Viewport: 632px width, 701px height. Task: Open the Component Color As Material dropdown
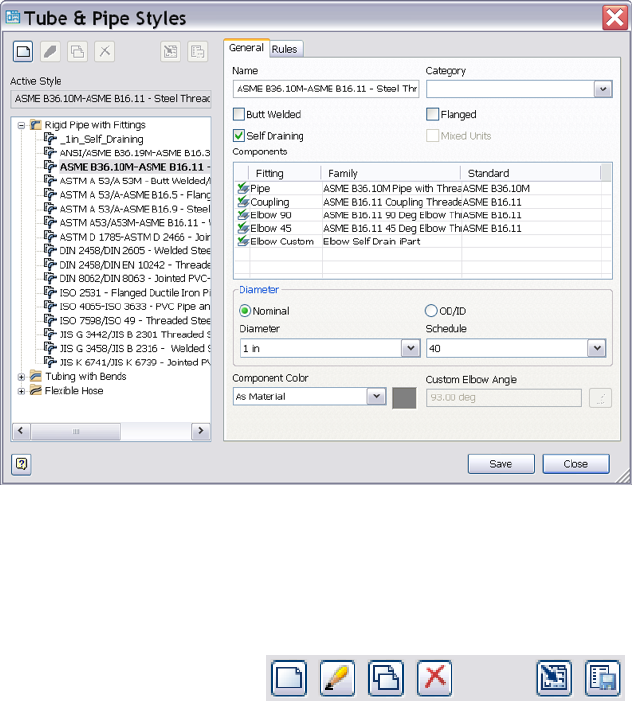click(x=376, y=396)
